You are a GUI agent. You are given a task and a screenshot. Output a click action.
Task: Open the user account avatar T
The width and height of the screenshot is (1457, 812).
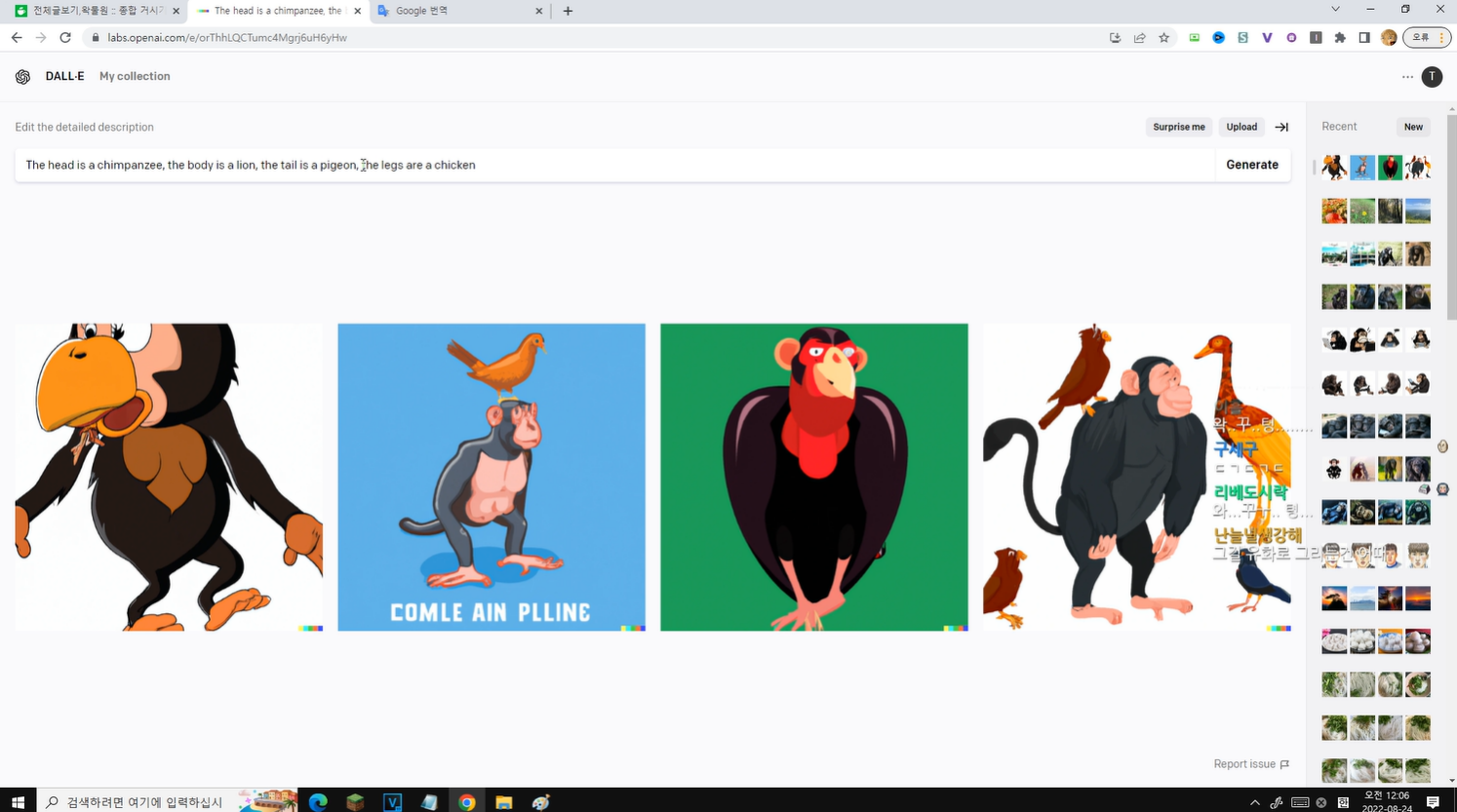(1432, 76)
